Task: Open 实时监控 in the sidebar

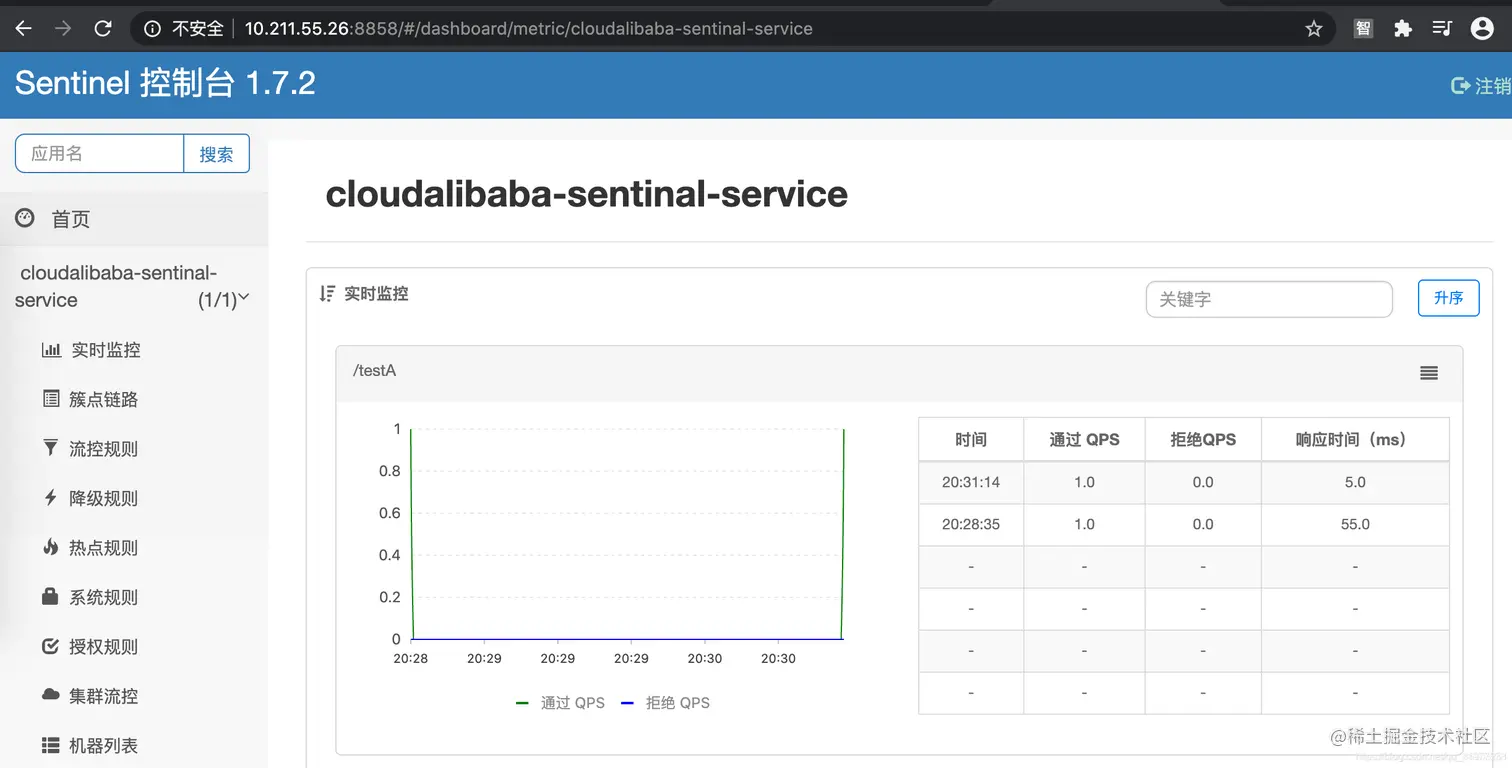Action: click(106, 350)
